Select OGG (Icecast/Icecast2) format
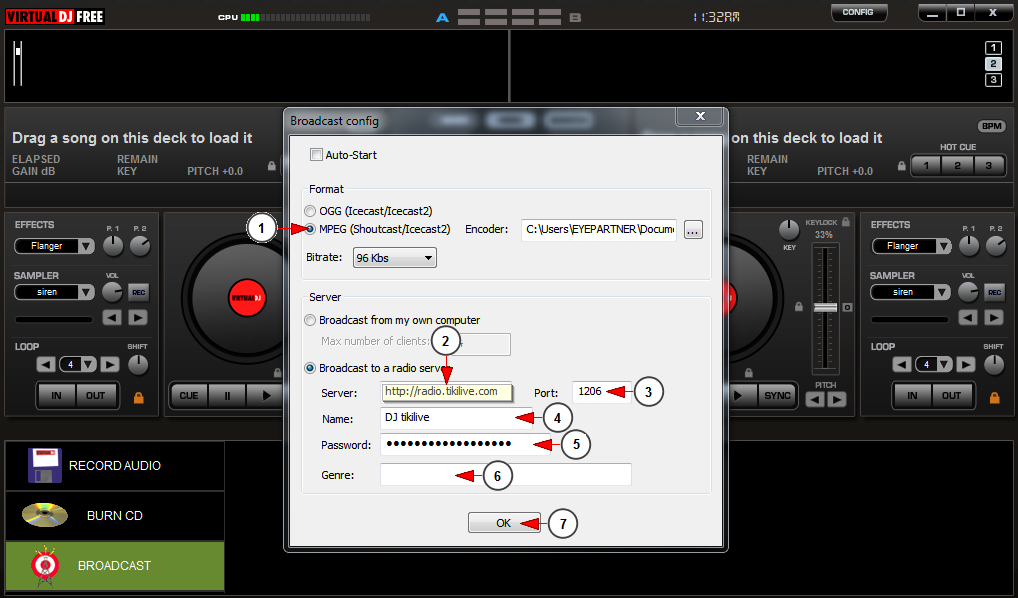 310,211
